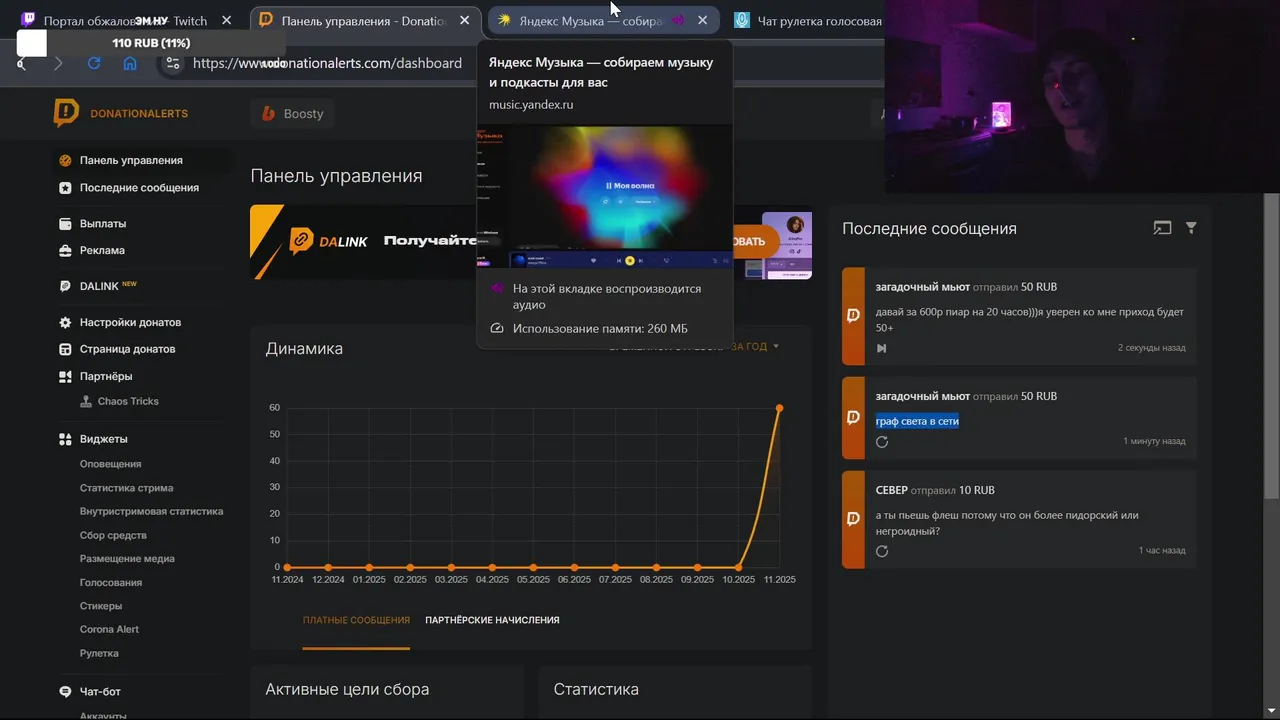Close the Яндекс Музыка browser tab
The height and width of the screenshot is (720, 1280).
(702, 20)
